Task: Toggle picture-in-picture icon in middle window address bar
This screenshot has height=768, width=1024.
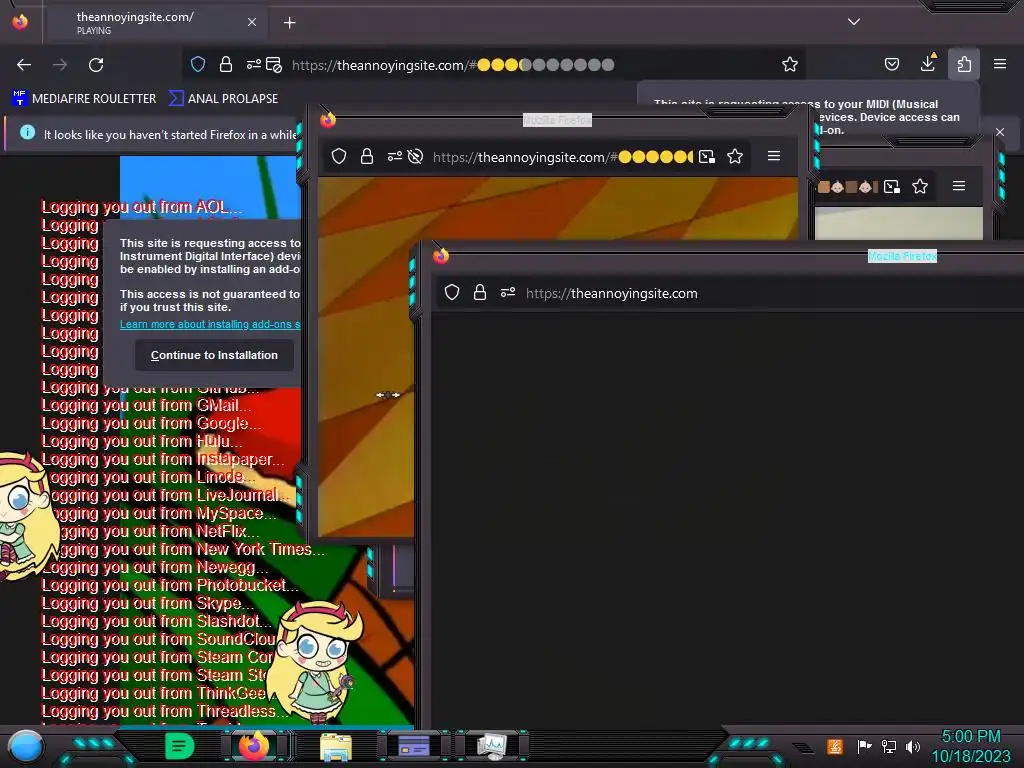Action: pyautogui.click(x=707, y=157)
